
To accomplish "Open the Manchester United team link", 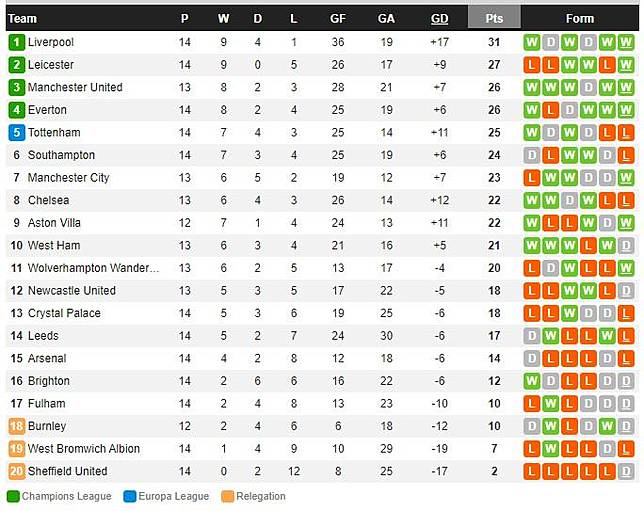I will [75, 87].
